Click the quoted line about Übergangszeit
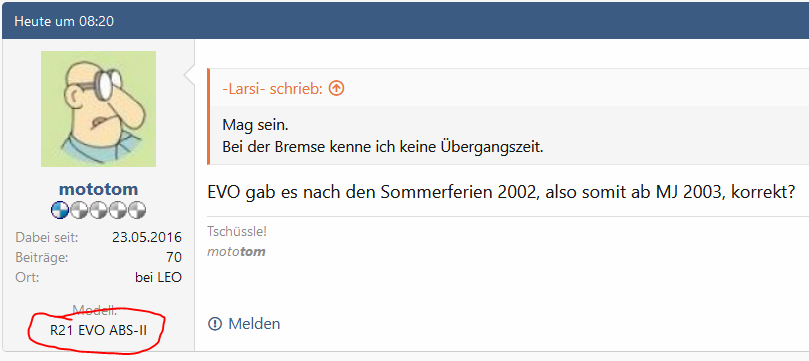 [383, 147]
